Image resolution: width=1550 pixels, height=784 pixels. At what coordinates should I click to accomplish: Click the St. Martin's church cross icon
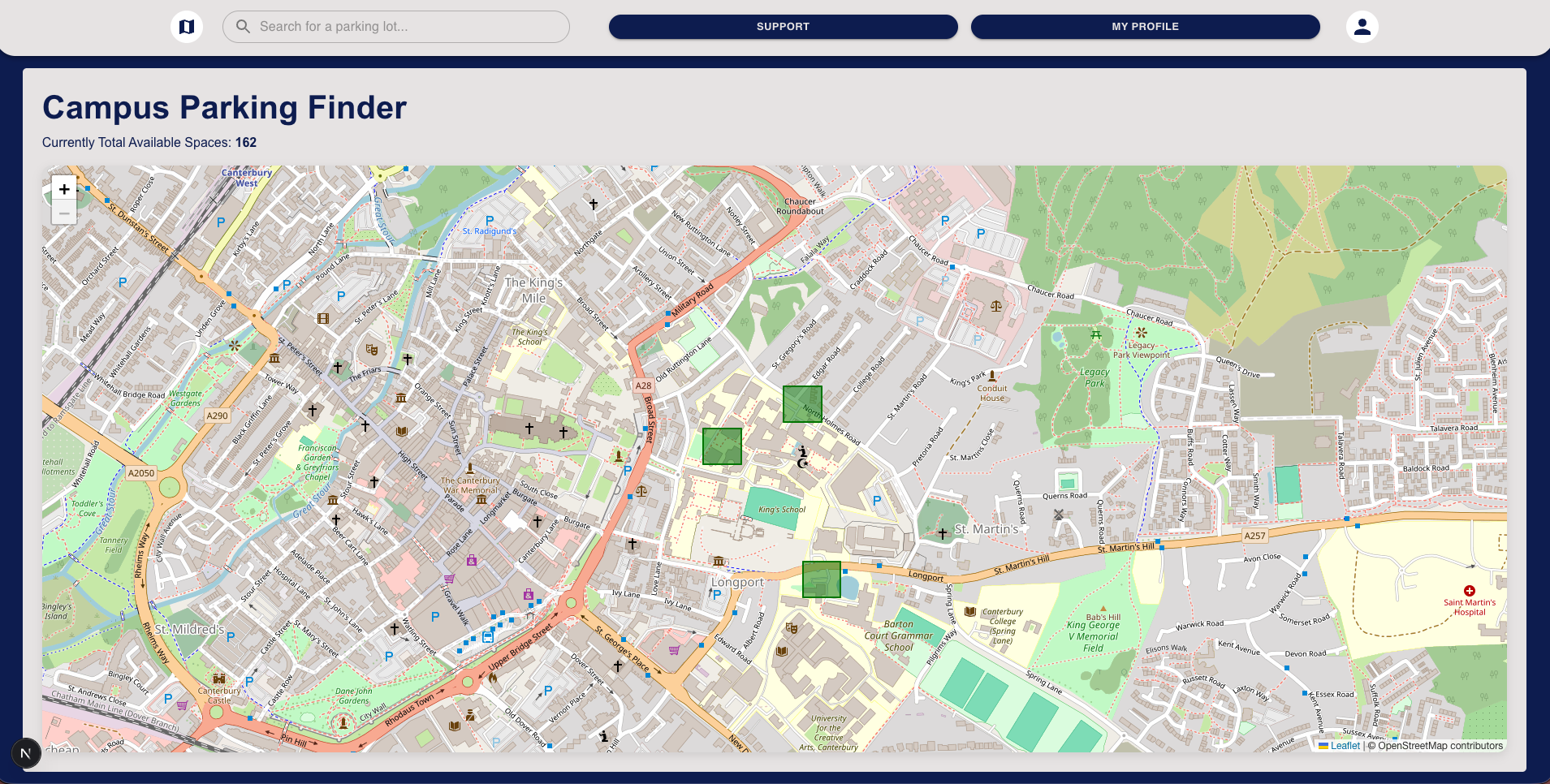point(943,534)
